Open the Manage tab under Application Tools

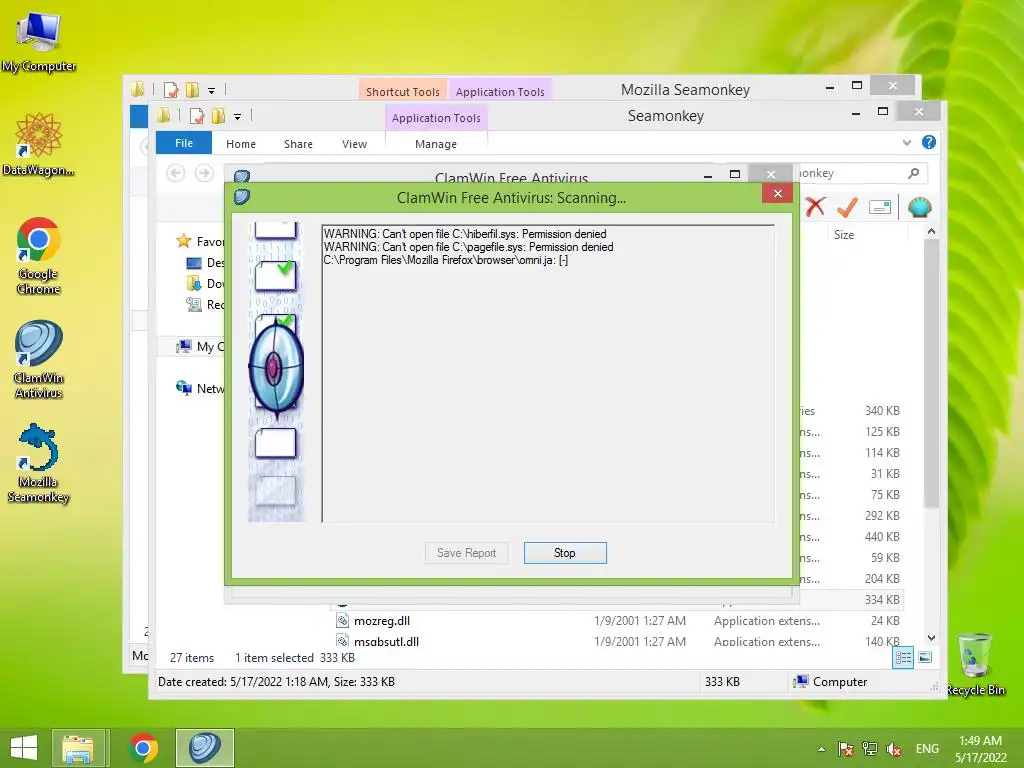pyautogui.click(x=436, y=144)
